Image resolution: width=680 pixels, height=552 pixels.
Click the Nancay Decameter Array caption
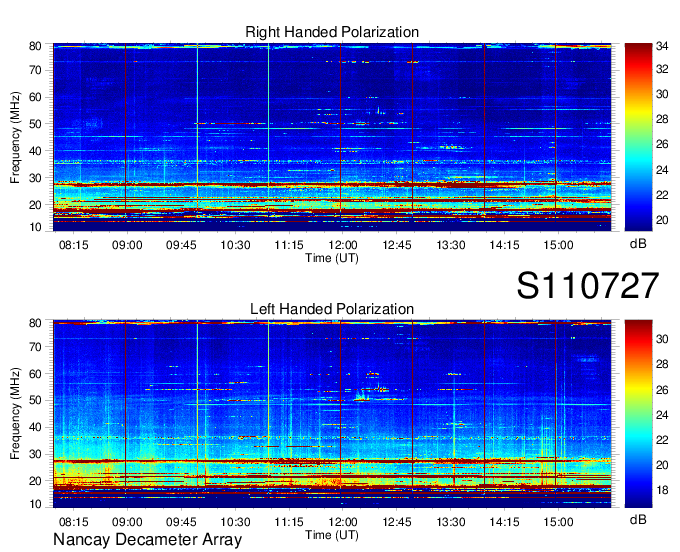pyautogui.click(x=147, y=539)
